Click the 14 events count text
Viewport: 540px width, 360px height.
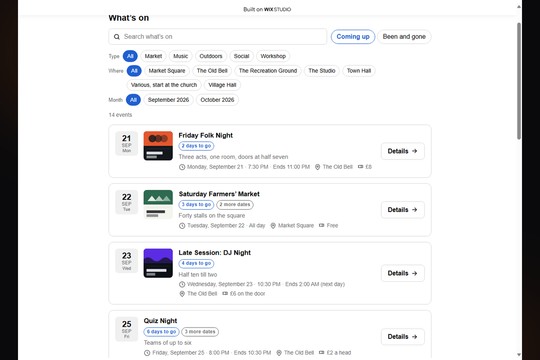click(120, 115)
